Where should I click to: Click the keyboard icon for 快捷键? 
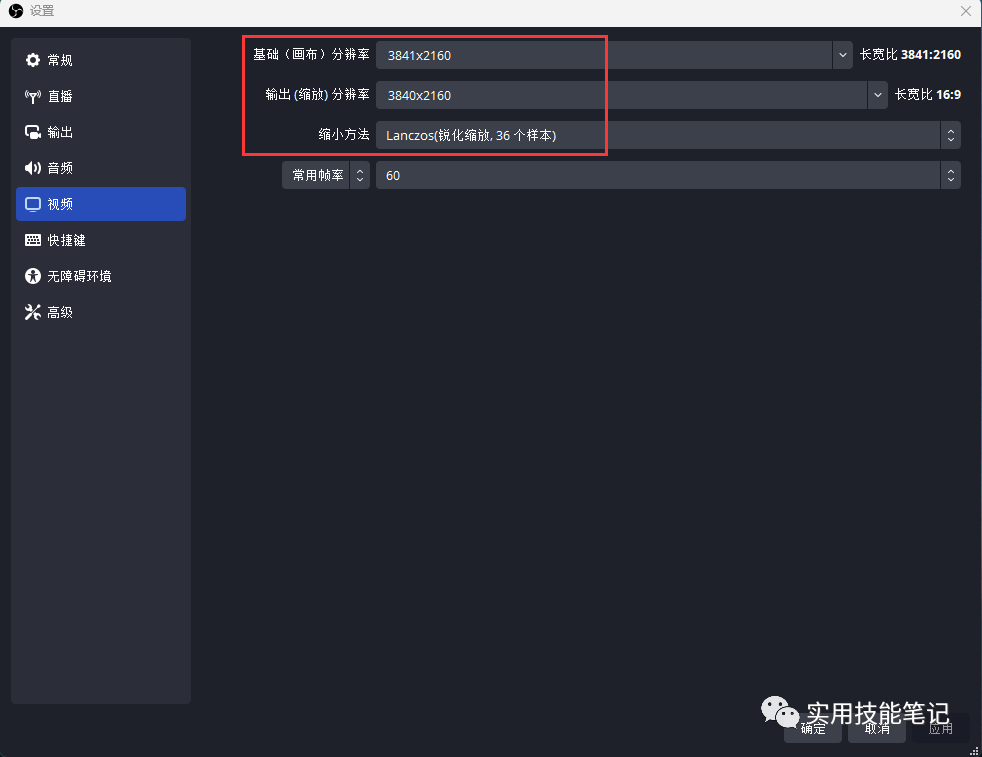point(33,240)
